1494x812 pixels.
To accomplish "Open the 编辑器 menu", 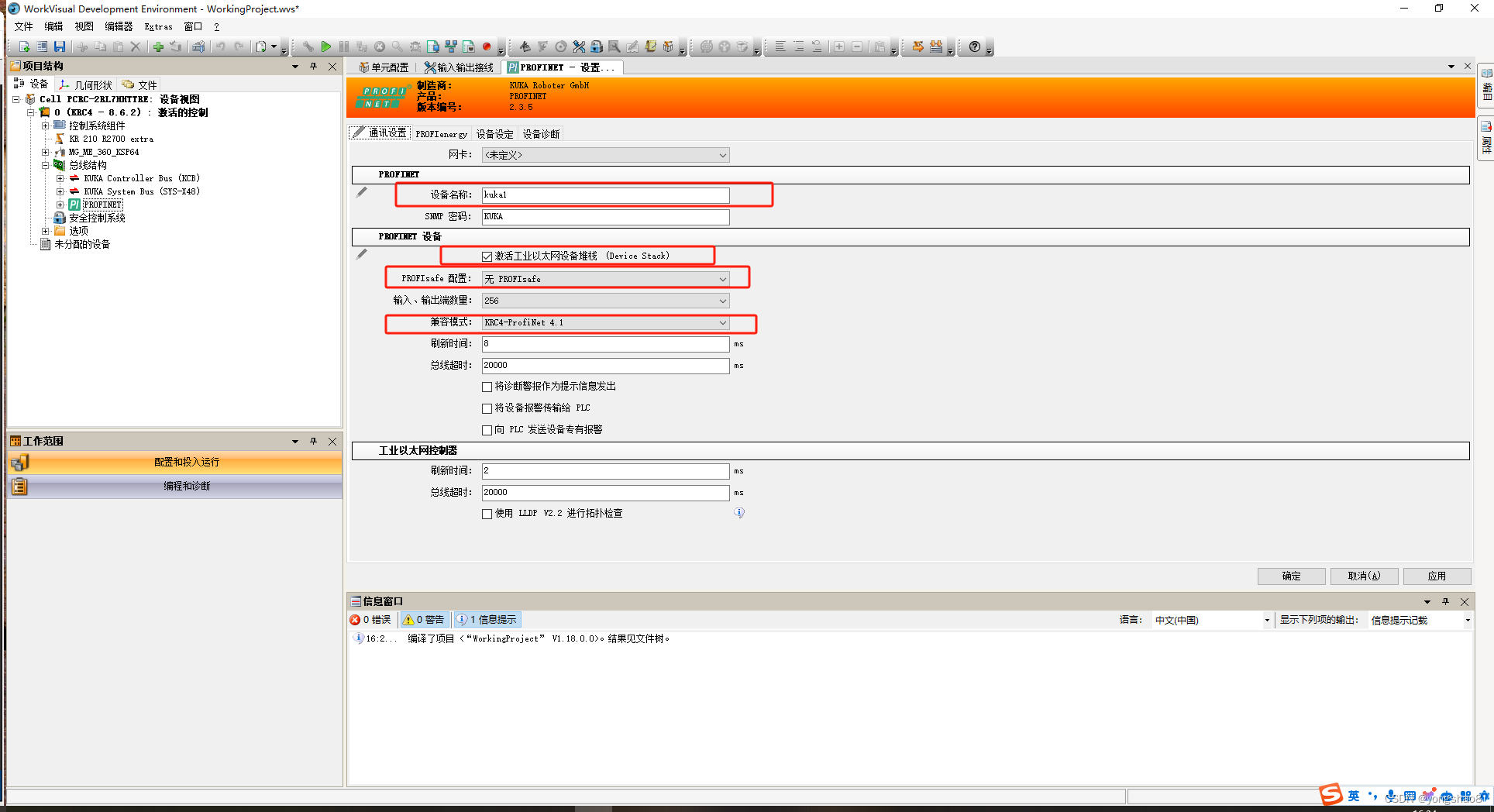I will [119, 26].
